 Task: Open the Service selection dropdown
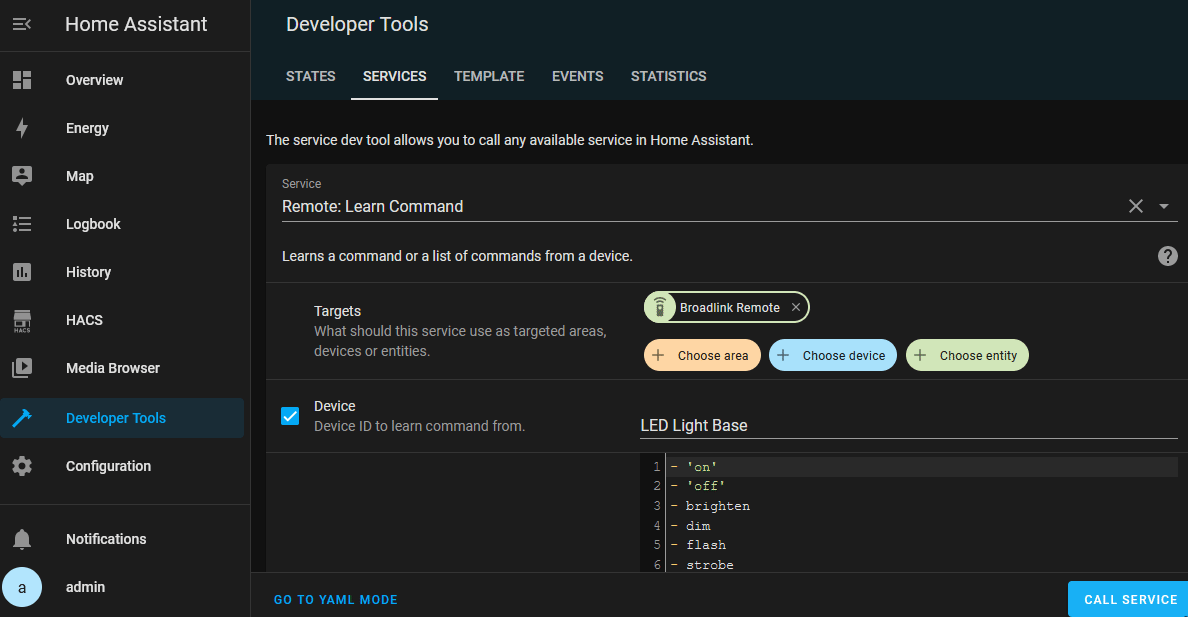[x=1163, y=205]
